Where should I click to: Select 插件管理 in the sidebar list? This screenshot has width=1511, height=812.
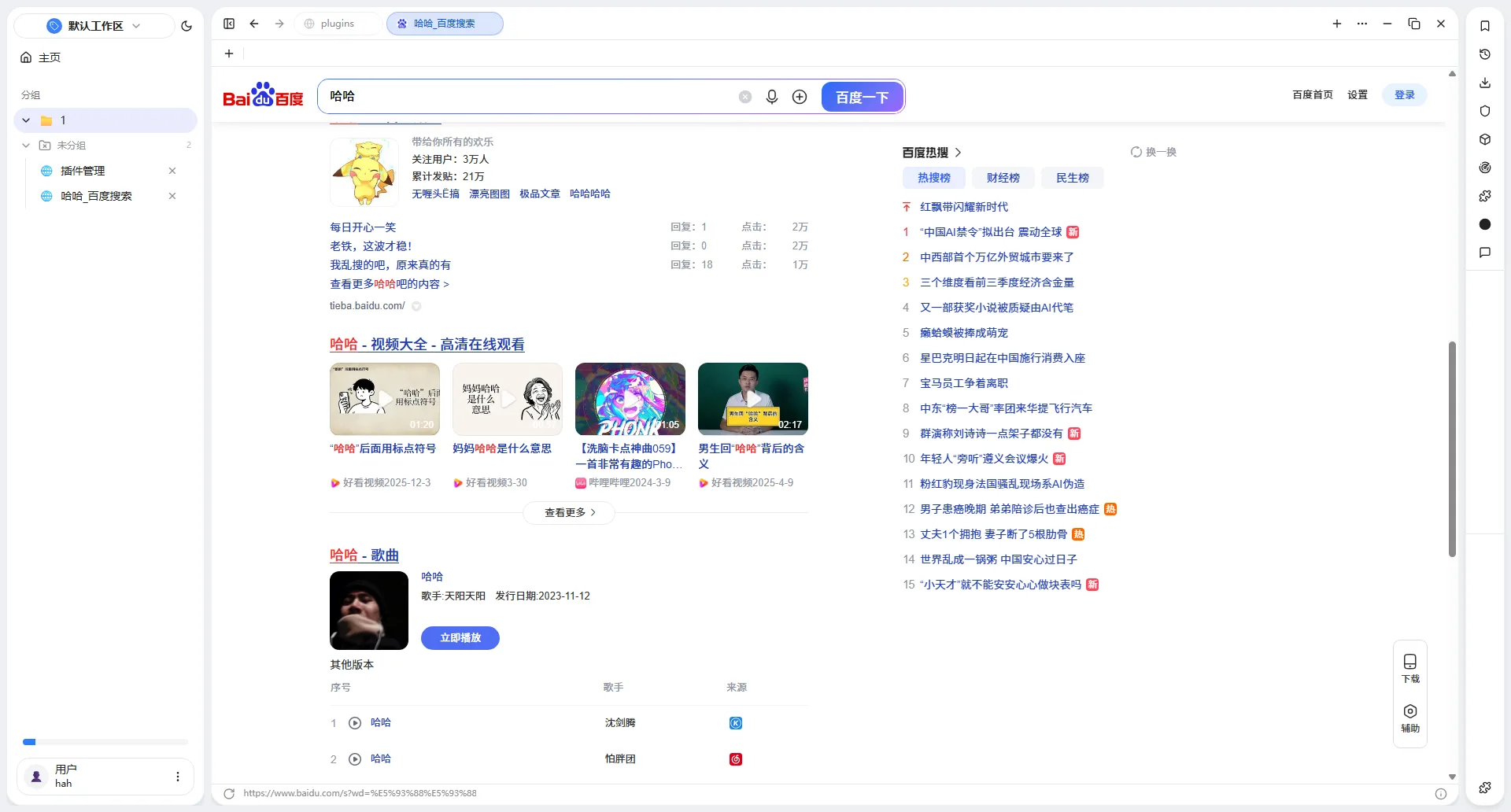click(83, 171)
